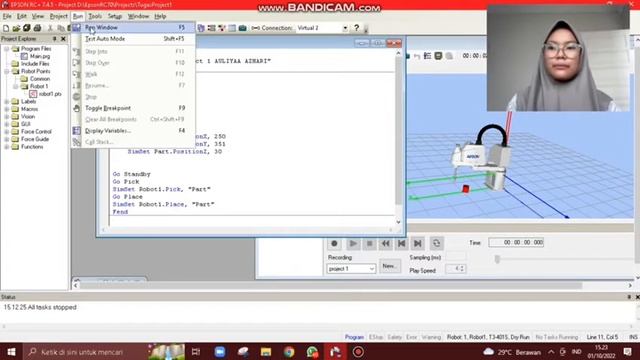This screenshot has width=640, height=360.
Task: Open the Tools menu
Action: click(95, 16)
